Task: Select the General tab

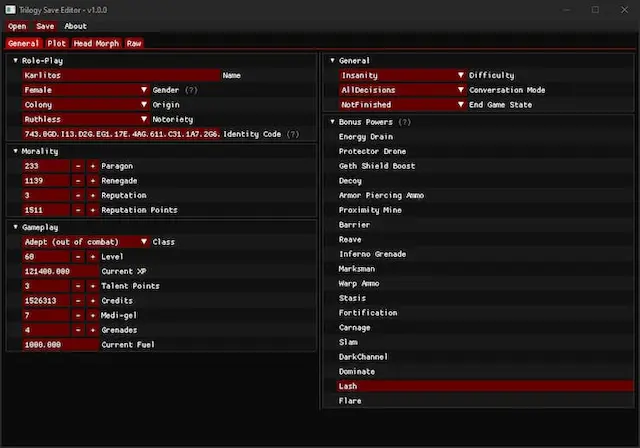Action: coord(23,43)
